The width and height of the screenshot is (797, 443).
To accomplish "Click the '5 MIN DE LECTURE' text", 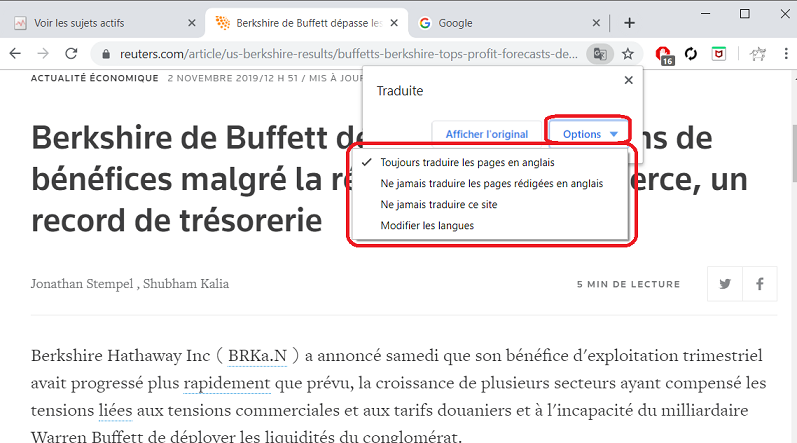I will point(628,284).
